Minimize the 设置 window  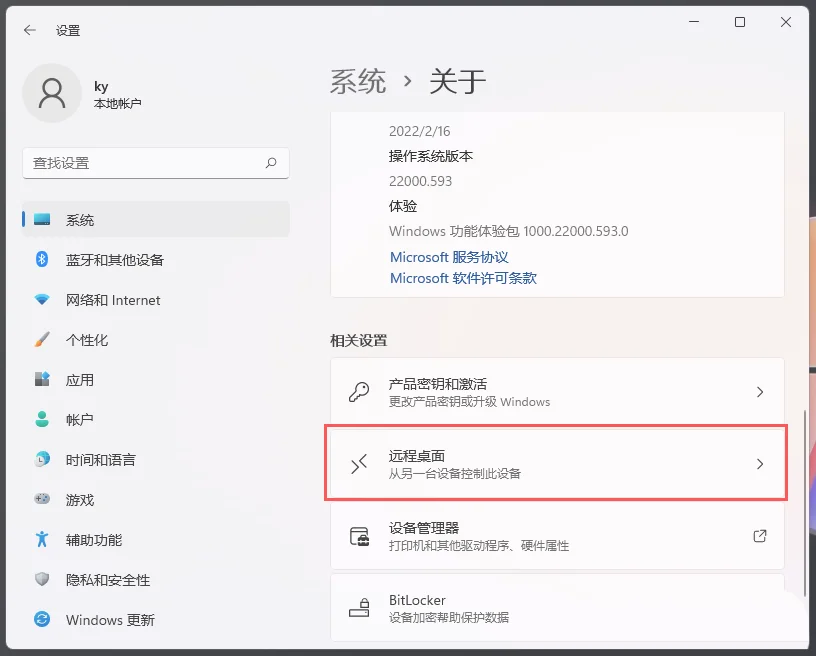(x=694, y=22)
